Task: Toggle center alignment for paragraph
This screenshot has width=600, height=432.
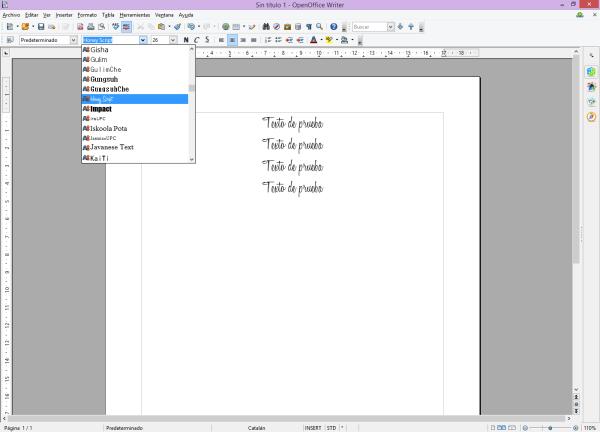Action: point(231,40)
